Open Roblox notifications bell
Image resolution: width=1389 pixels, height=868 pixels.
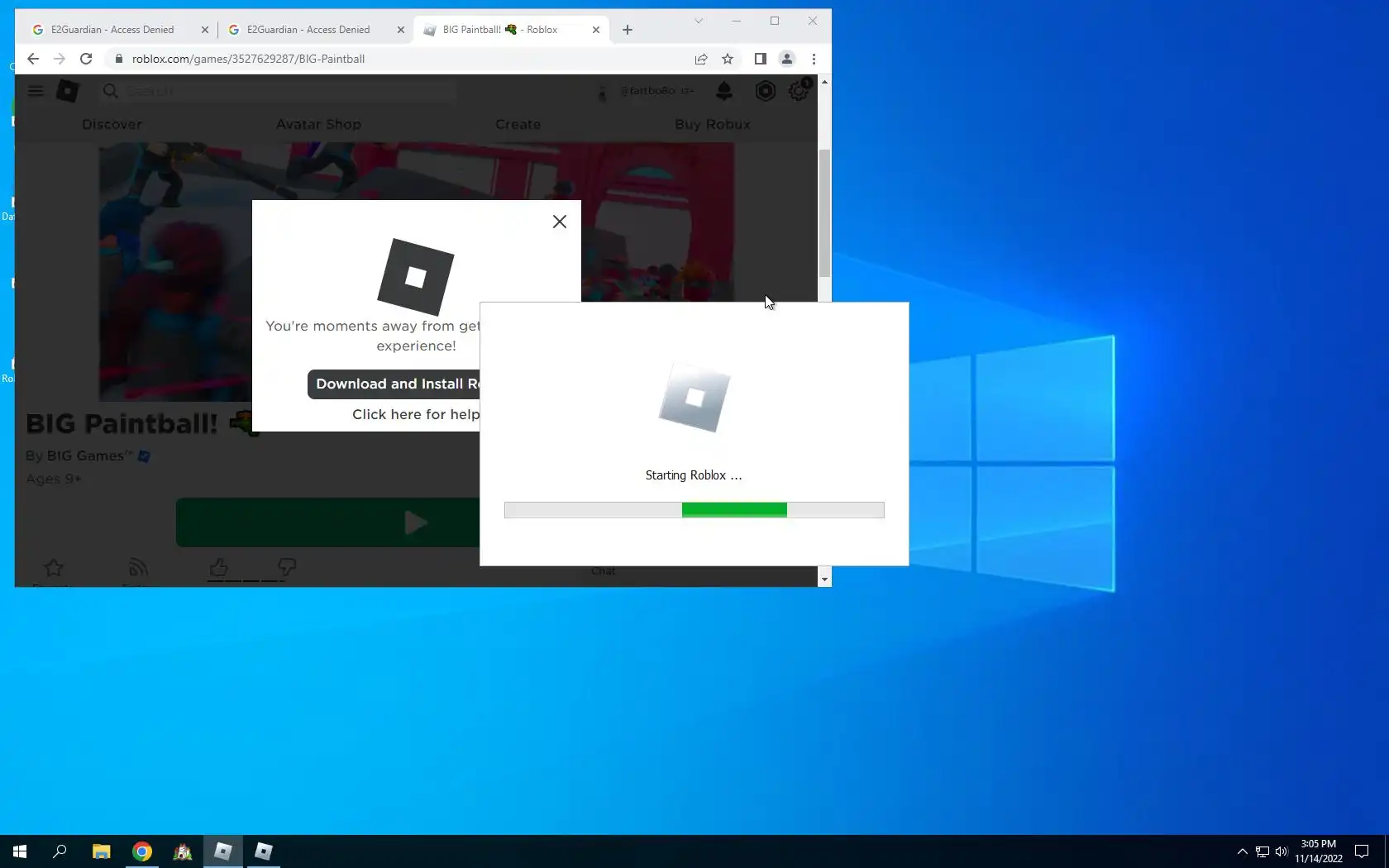coord(724,91)
